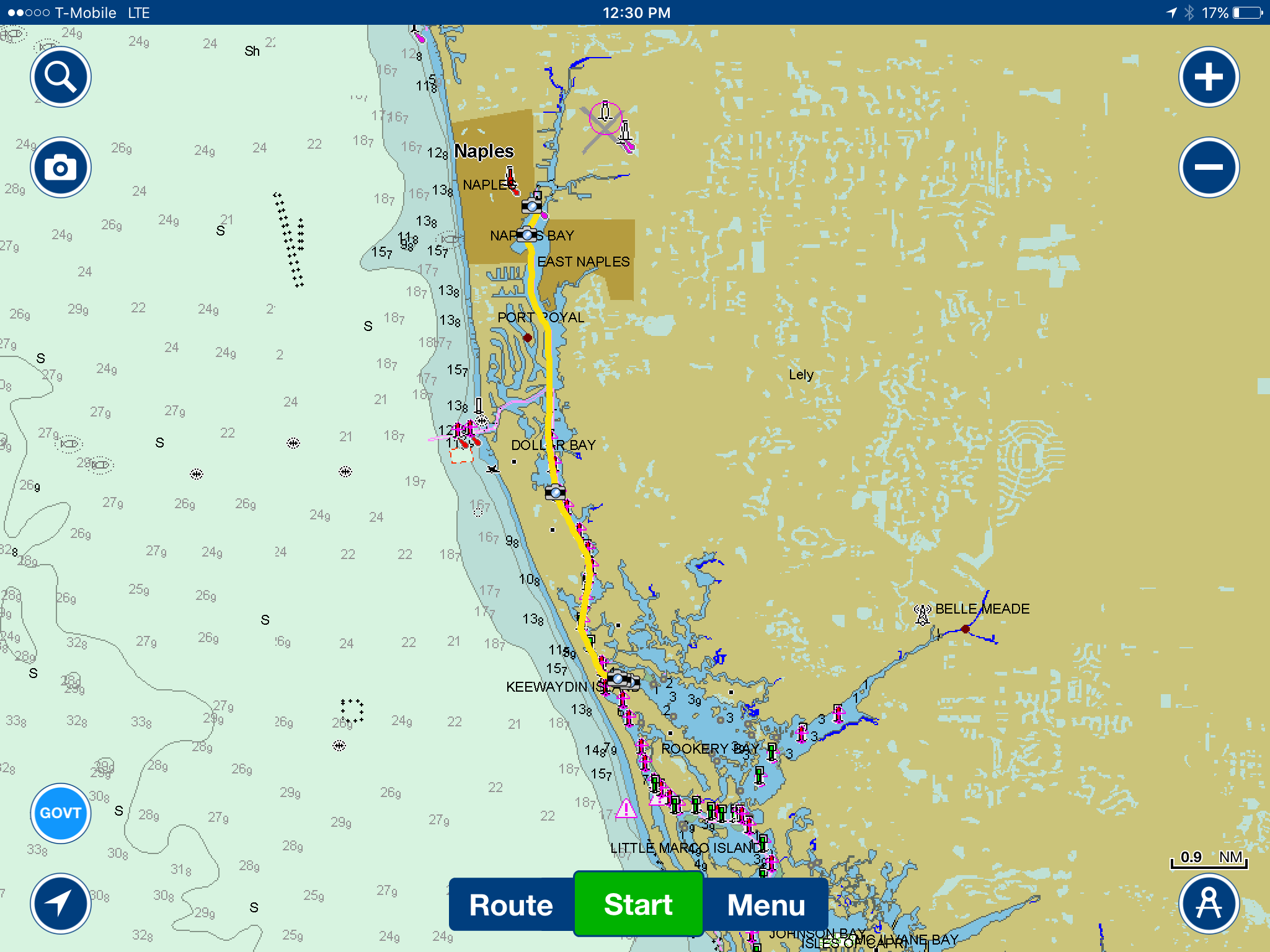
Task: Open the Menu tab
Action: coord(766,904)
